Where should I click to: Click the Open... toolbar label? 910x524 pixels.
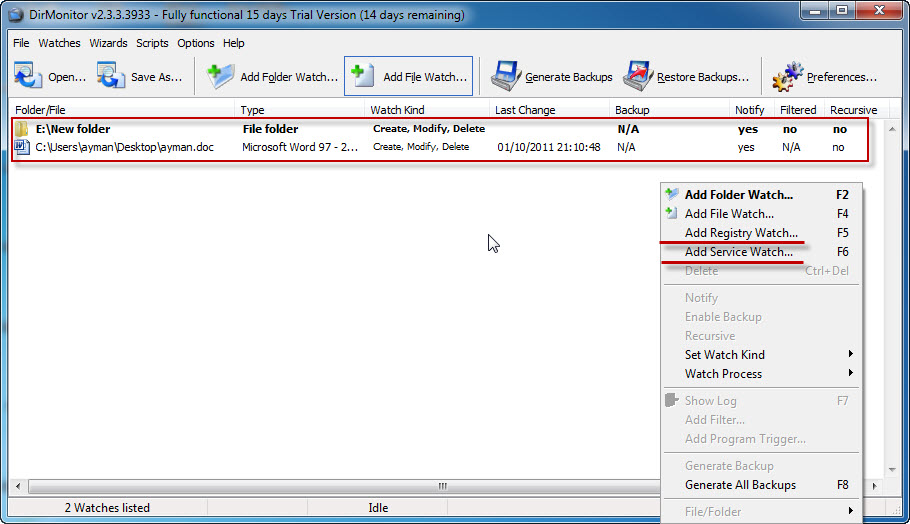[x=67, y=77]
